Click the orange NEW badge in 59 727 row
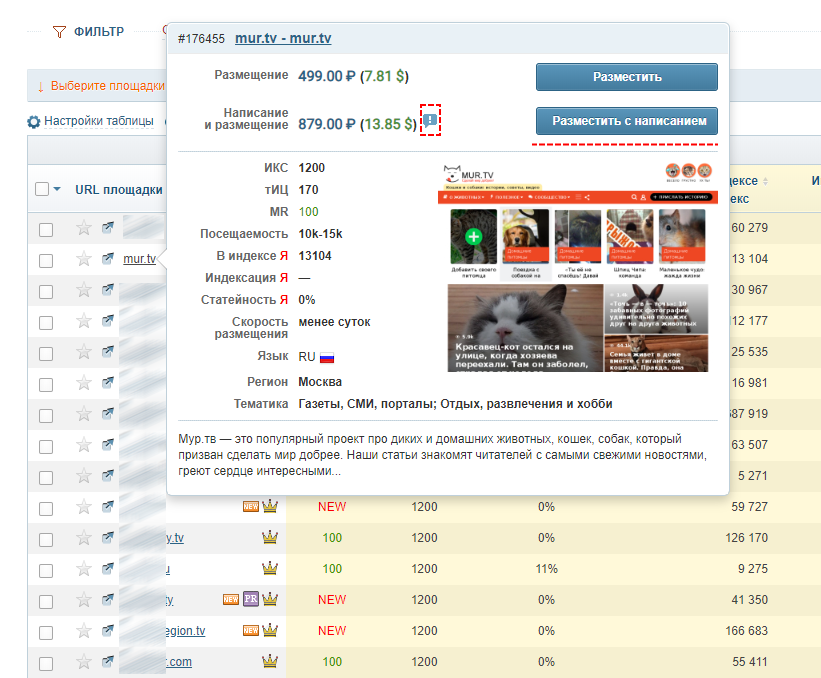The image size is (821, 678). [x=251, y=506]
